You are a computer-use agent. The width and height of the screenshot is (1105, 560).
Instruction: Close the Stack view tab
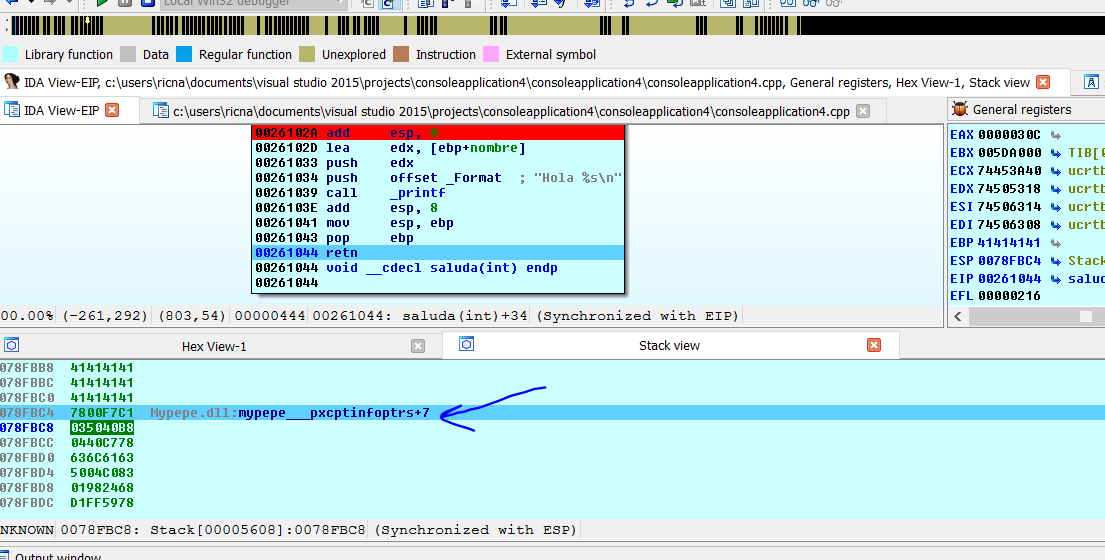pyautogui.click(x=874, y=345)
